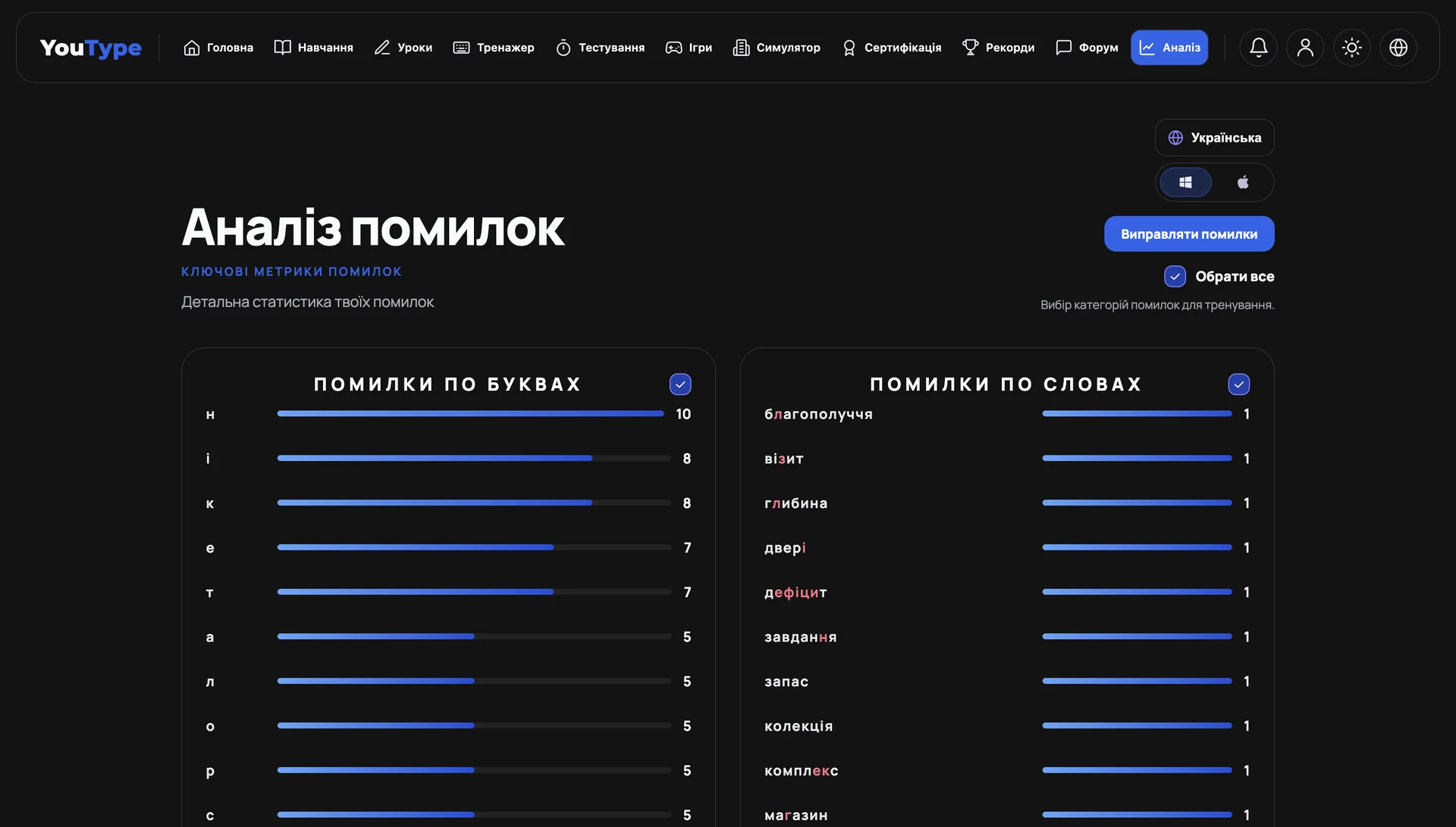Click the Виправляти помилки button

pyautogui.click(x=1189, y=234)
